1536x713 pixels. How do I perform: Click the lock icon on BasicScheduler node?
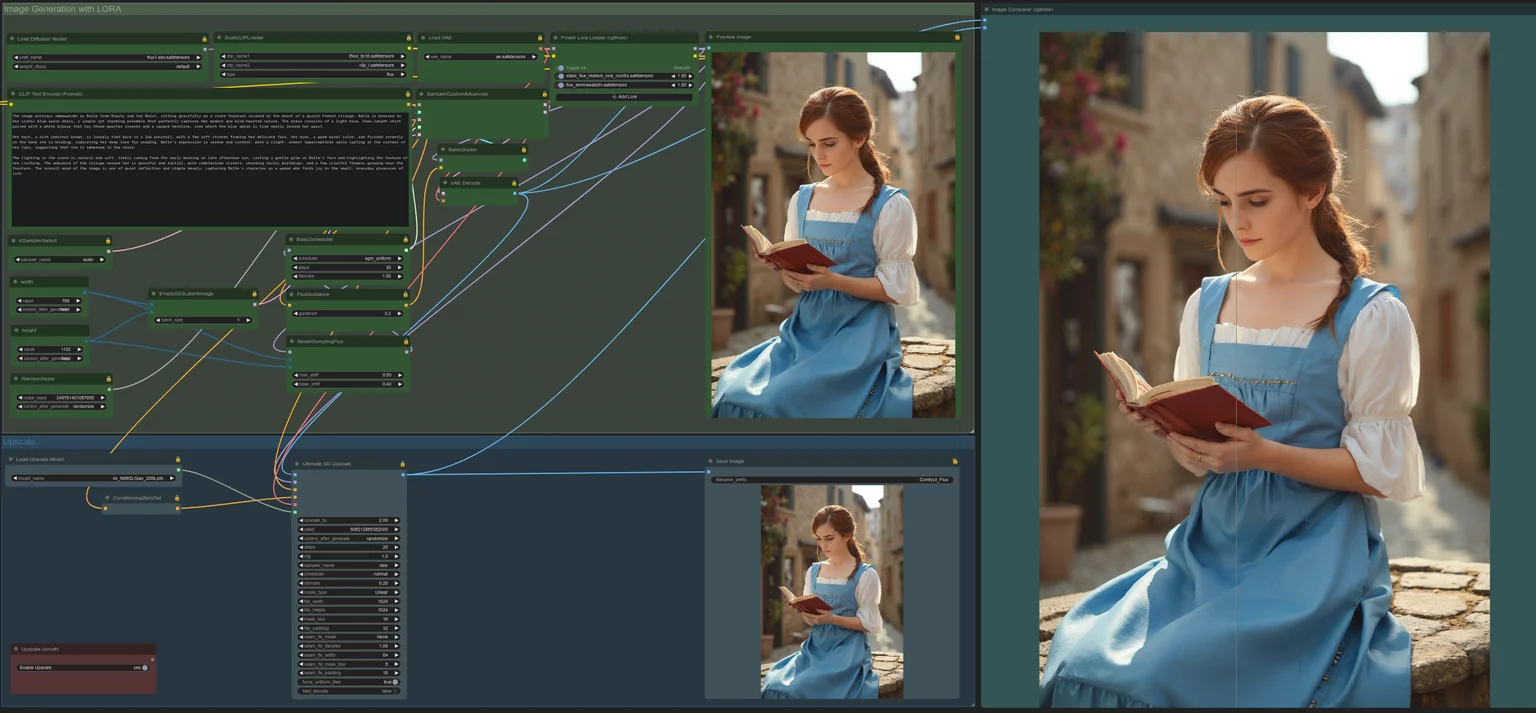[405, 240]
